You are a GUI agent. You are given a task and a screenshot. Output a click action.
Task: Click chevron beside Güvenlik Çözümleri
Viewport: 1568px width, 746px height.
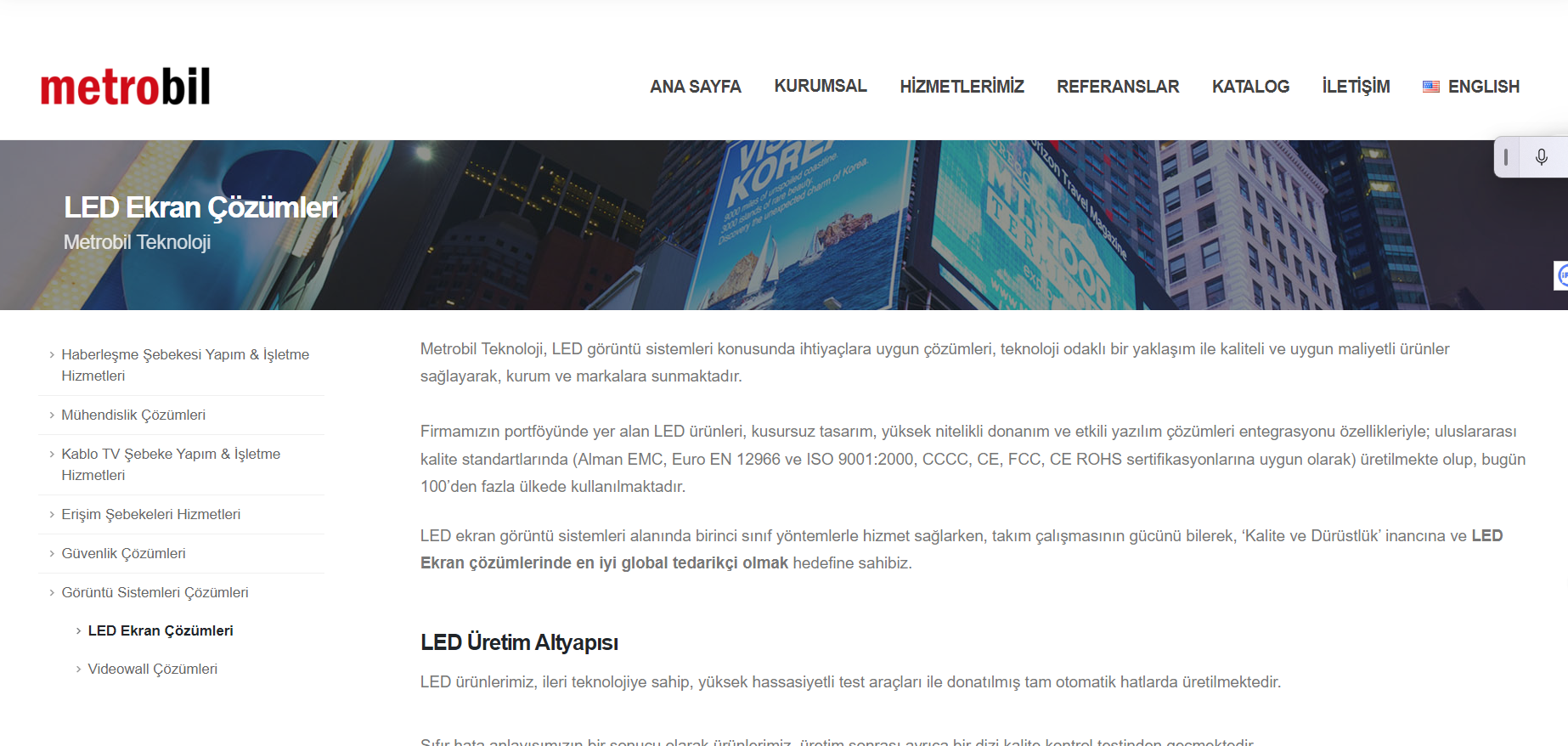(52, 554)
